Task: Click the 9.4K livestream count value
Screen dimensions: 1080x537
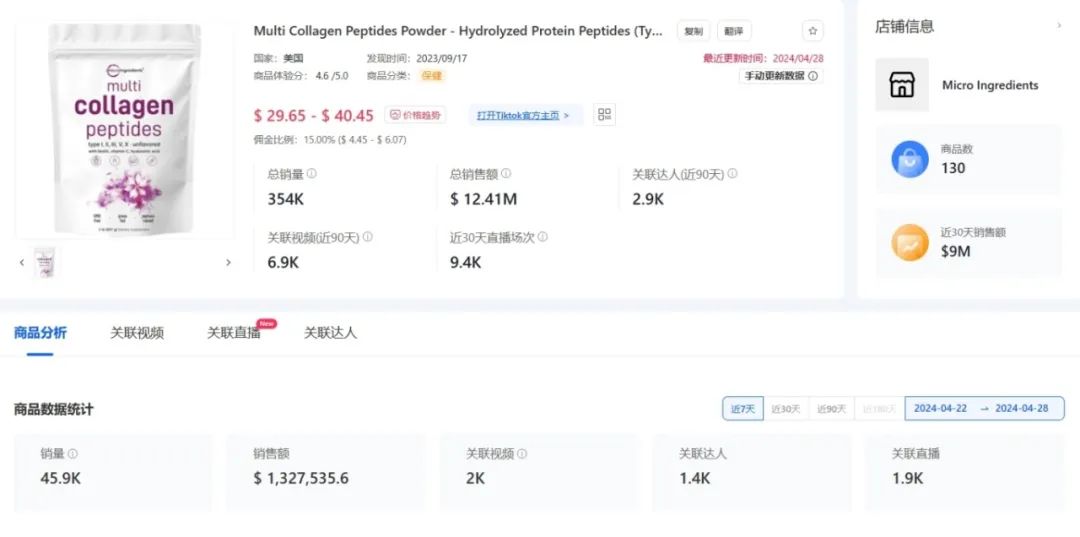Action: [x=466, y=262]
